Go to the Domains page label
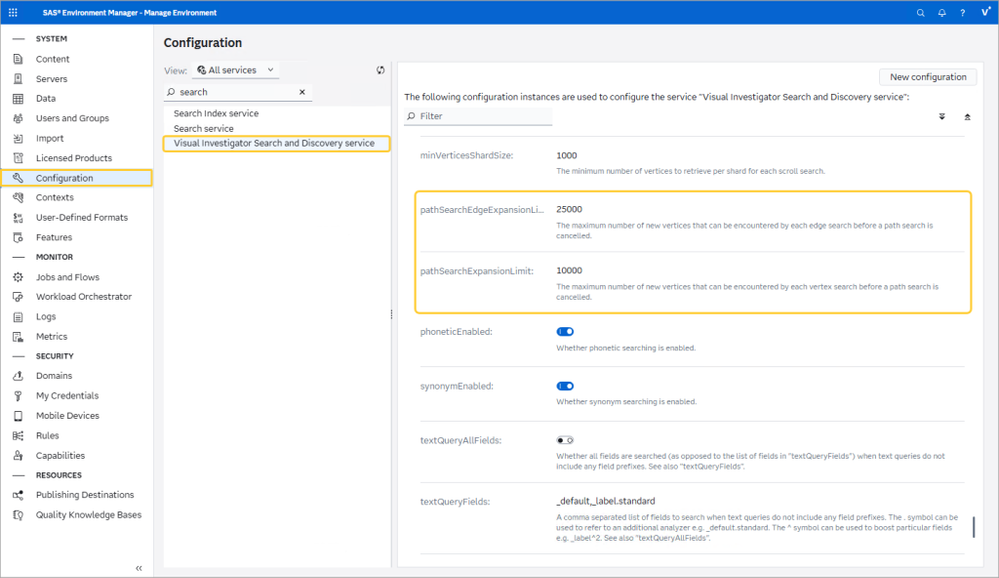This screenshot has width=999, height=578. tap(54, 376)
